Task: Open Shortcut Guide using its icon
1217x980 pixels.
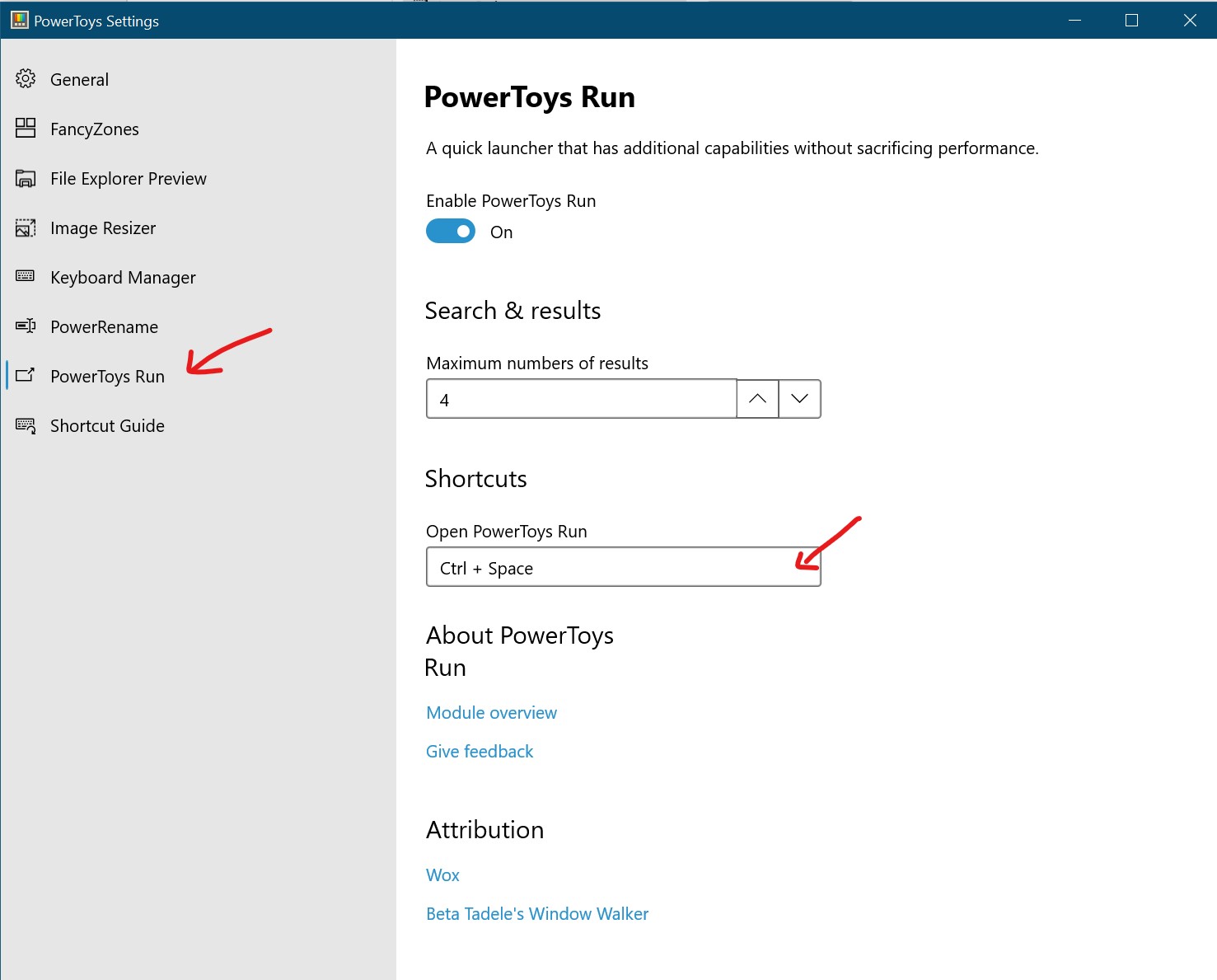Action: coord(26,425)
